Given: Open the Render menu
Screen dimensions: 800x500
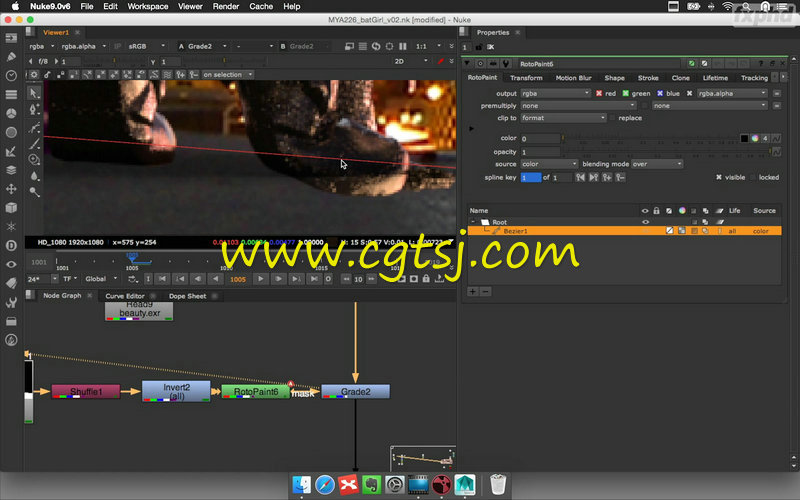Looking at the screenshot, I should pyautogui.click(x=226, y=7).
